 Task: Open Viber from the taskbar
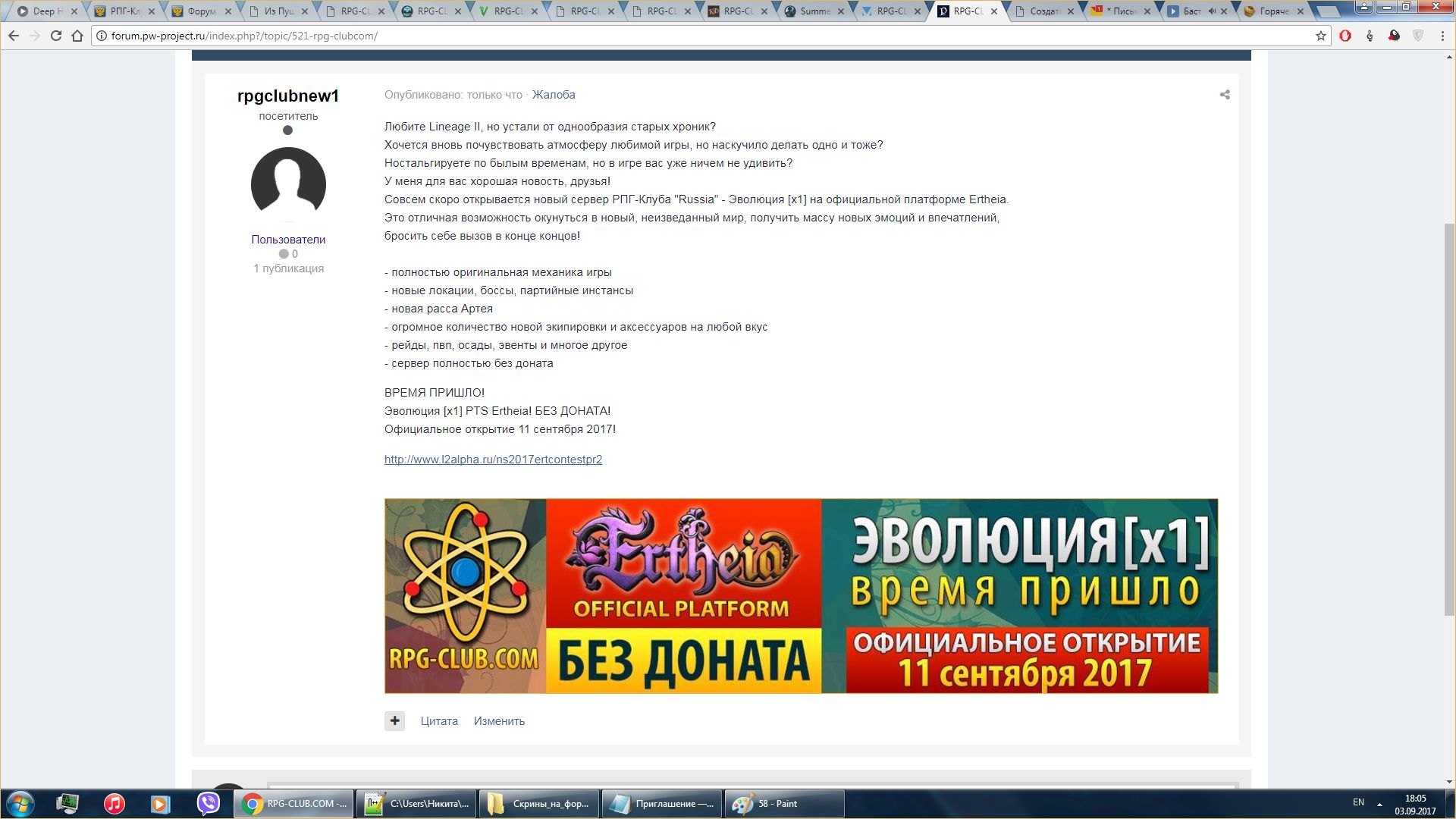tap(208, 804)
